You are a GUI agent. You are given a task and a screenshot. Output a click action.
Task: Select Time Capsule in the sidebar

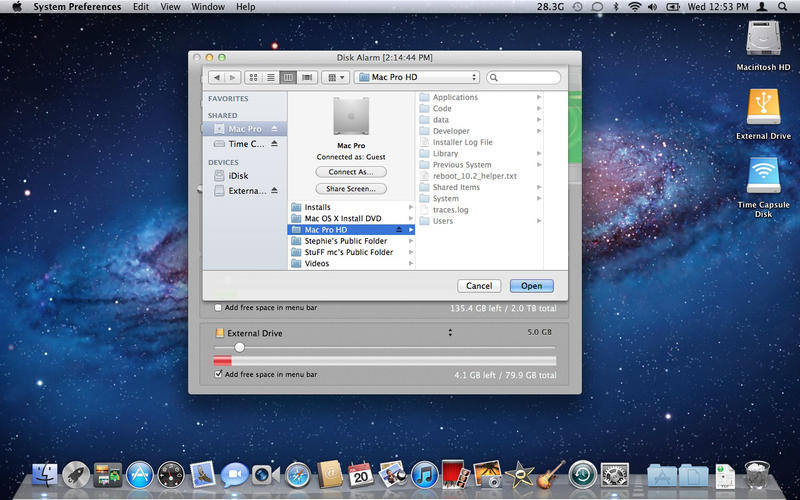(x=244, y=144)
